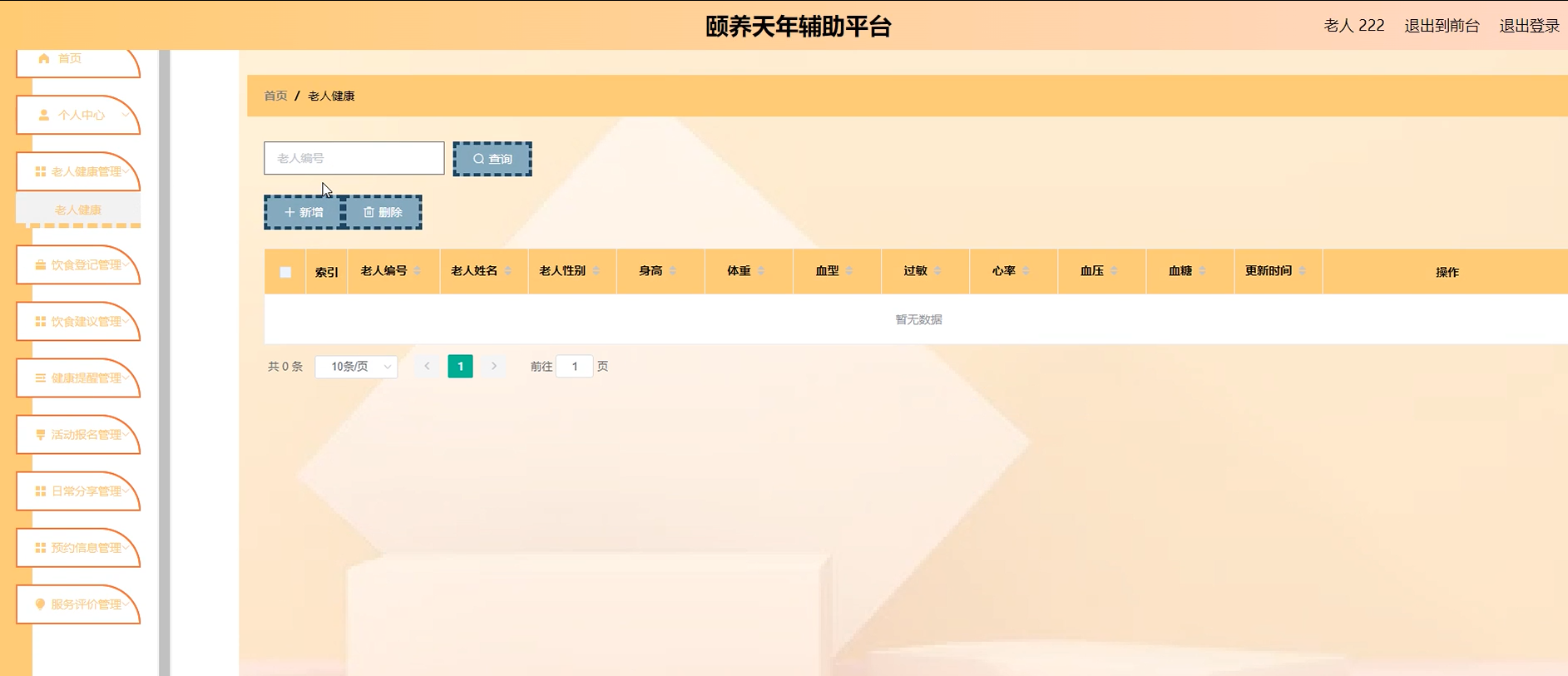
Task: Click 退出登录 in the top bar
Action: (x=1529, y=26)
